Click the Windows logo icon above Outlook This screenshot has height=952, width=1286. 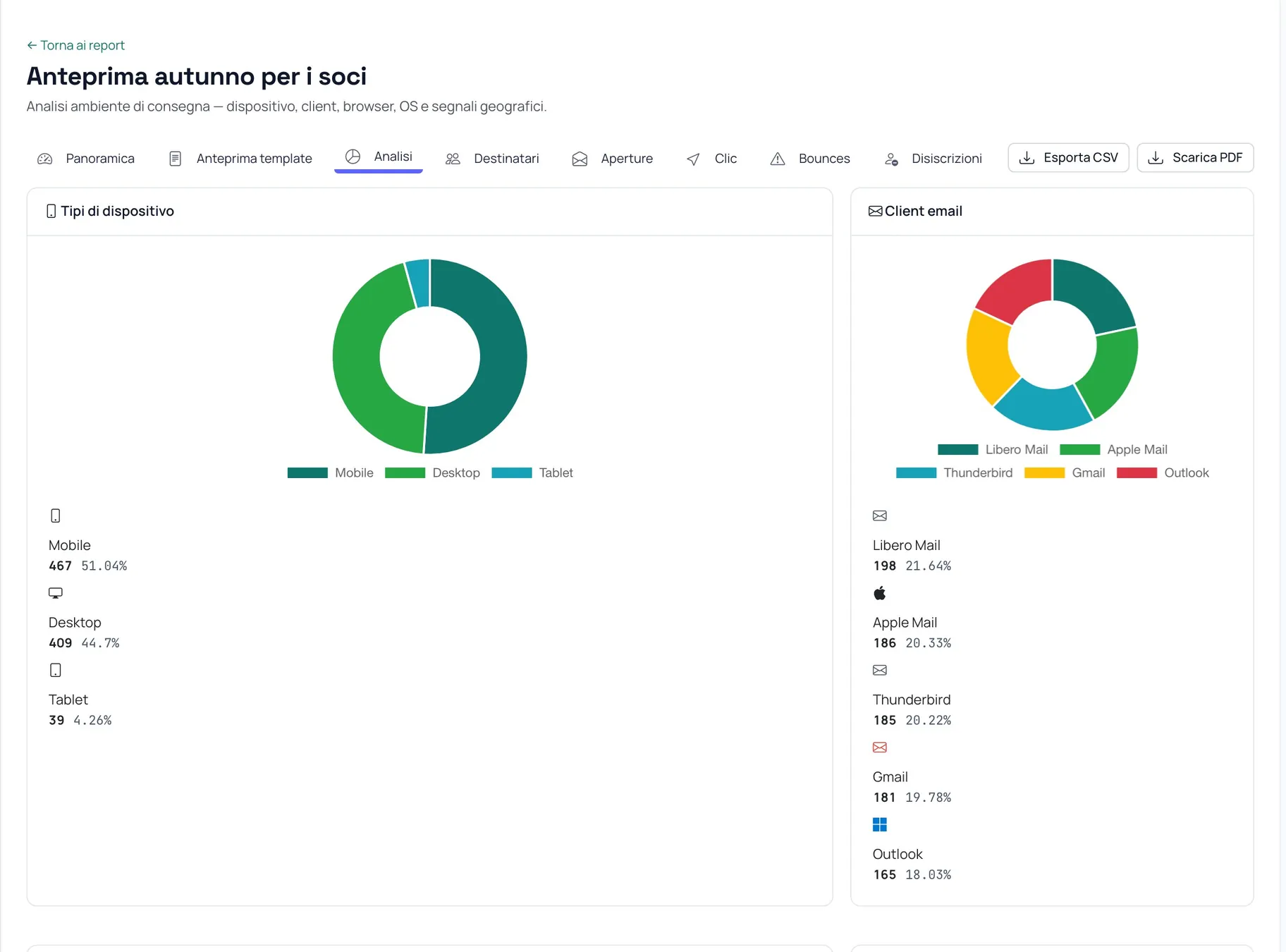point(879,824)
